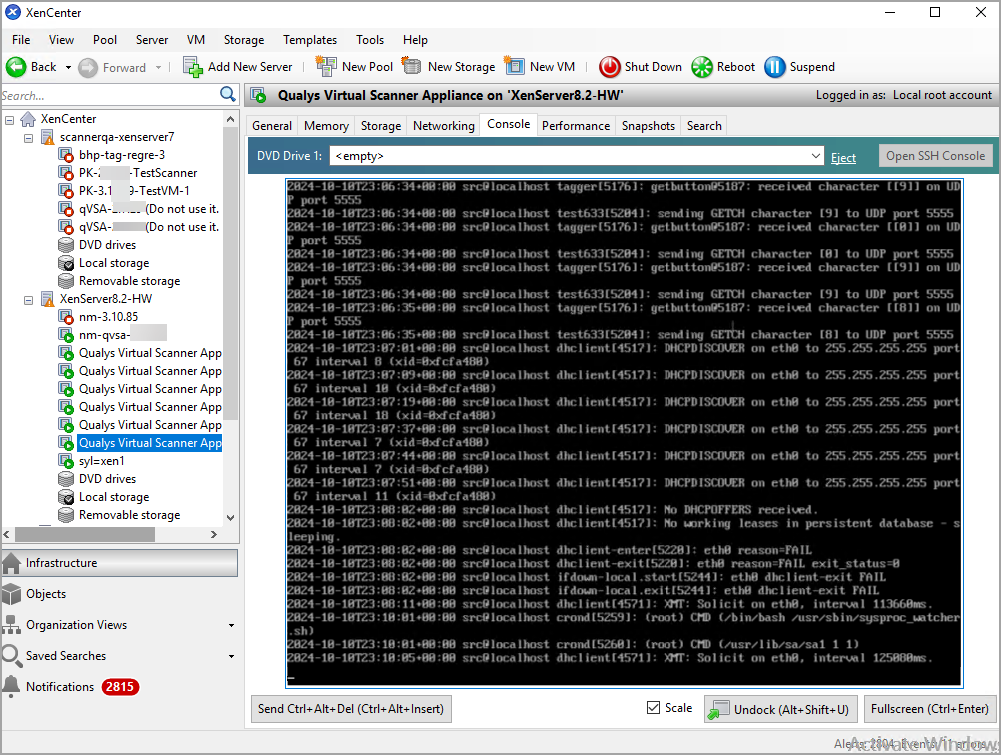
Task: Click the syl=xen1 running VM icon
Action: tap(66, 461)
